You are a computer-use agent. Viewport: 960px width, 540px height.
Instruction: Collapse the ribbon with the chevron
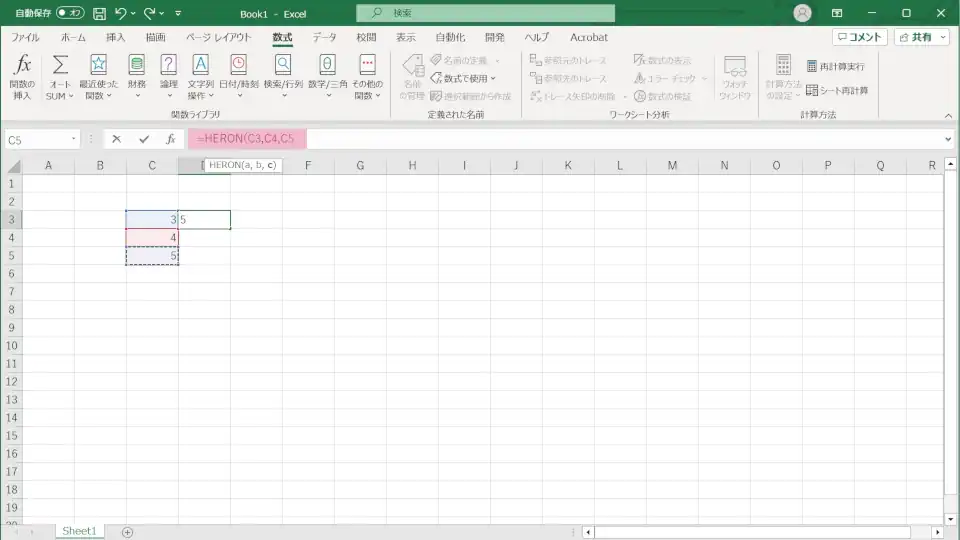(948, 116)
